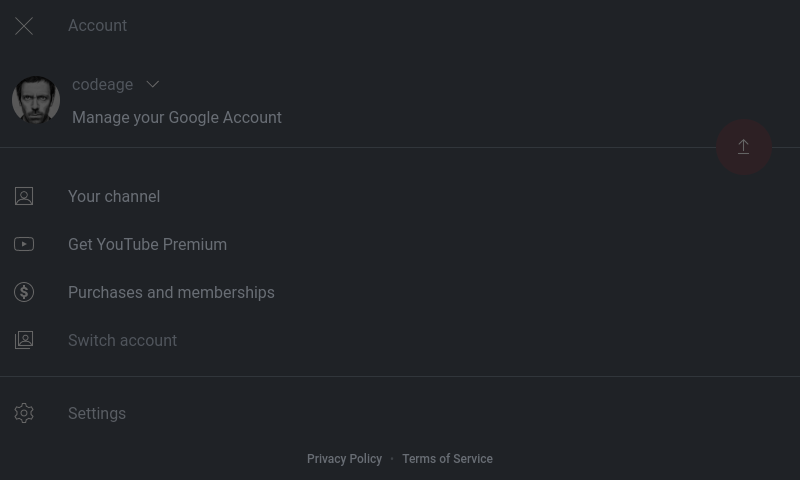This screenshot has width=800, height=480.
Task: Click the Purchases and memberships label text
Action: coord(171,293)
